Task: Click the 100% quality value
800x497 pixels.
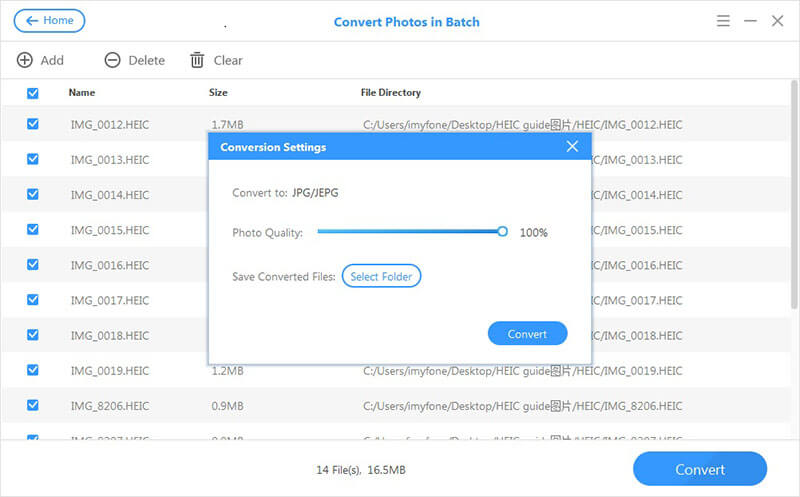Action: pyautogui.click(x=533, y=233)
